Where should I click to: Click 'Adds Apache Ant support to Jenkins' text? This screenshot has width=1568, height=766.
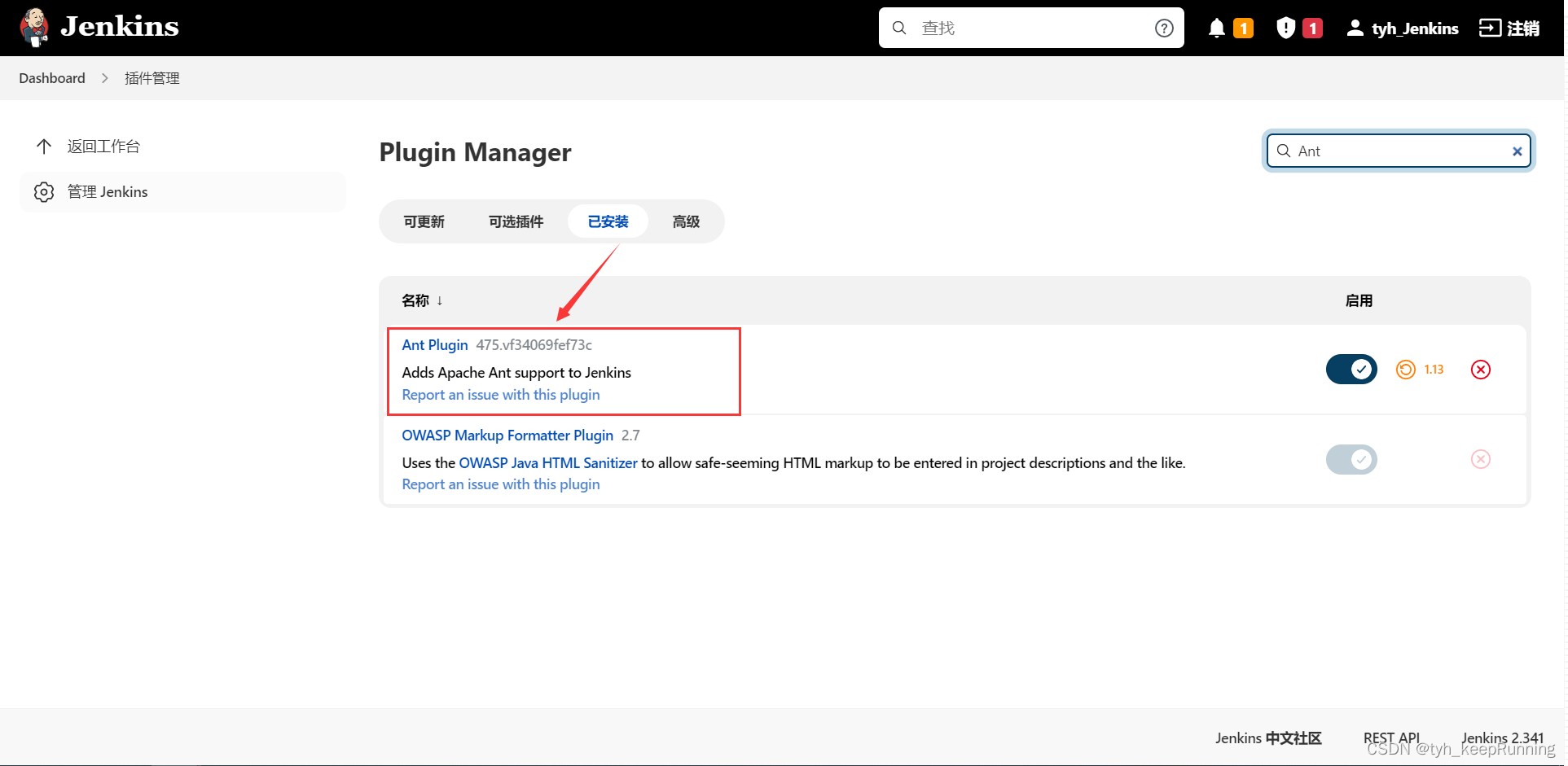[516, 373]
